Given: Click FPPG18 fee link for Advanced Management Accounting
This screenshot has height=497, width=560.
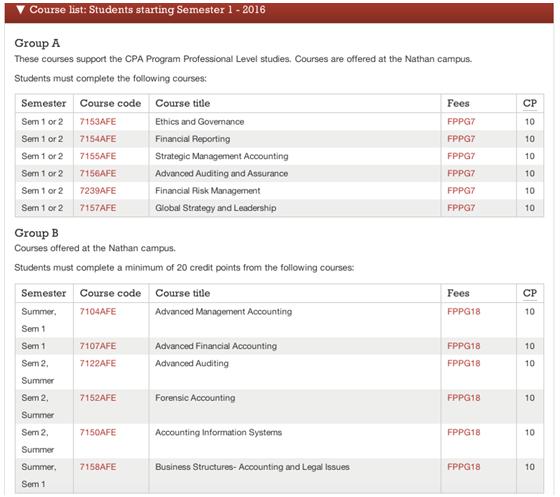Looking at the screenshot, I should pos(464,312).
